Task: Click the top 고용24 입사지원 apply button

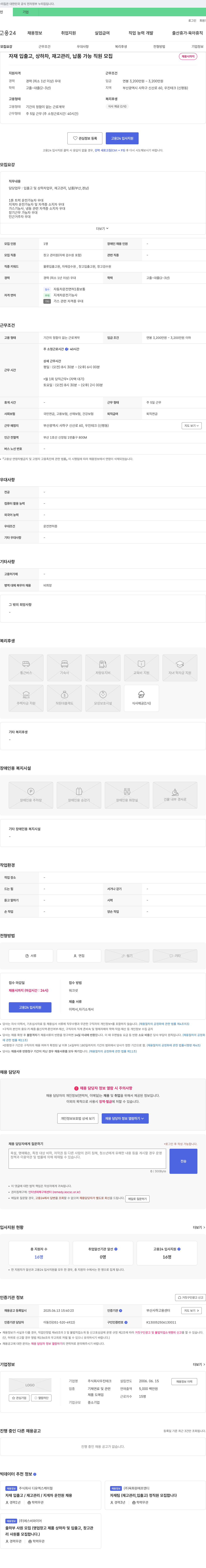Action: tap(122, 138)
